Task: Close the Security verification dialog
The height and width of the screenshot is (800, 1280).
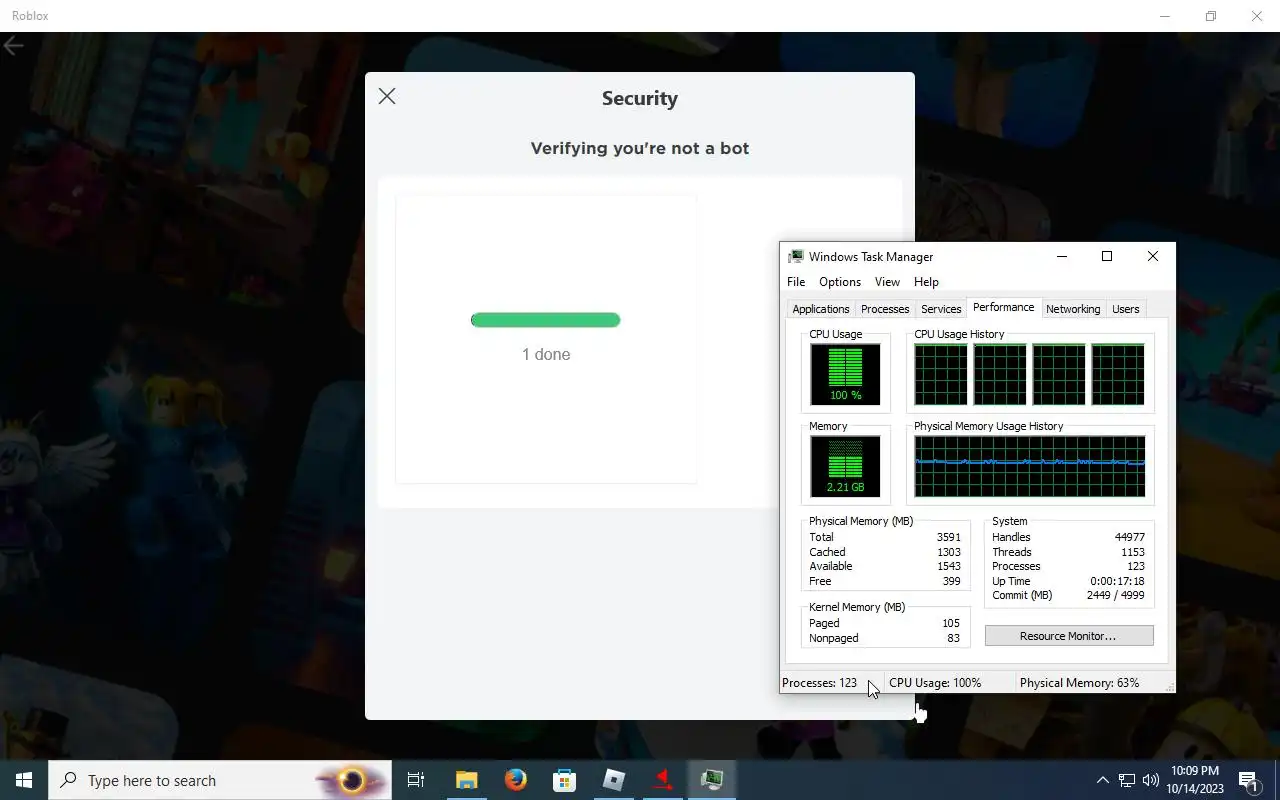Action: (387, 96)
